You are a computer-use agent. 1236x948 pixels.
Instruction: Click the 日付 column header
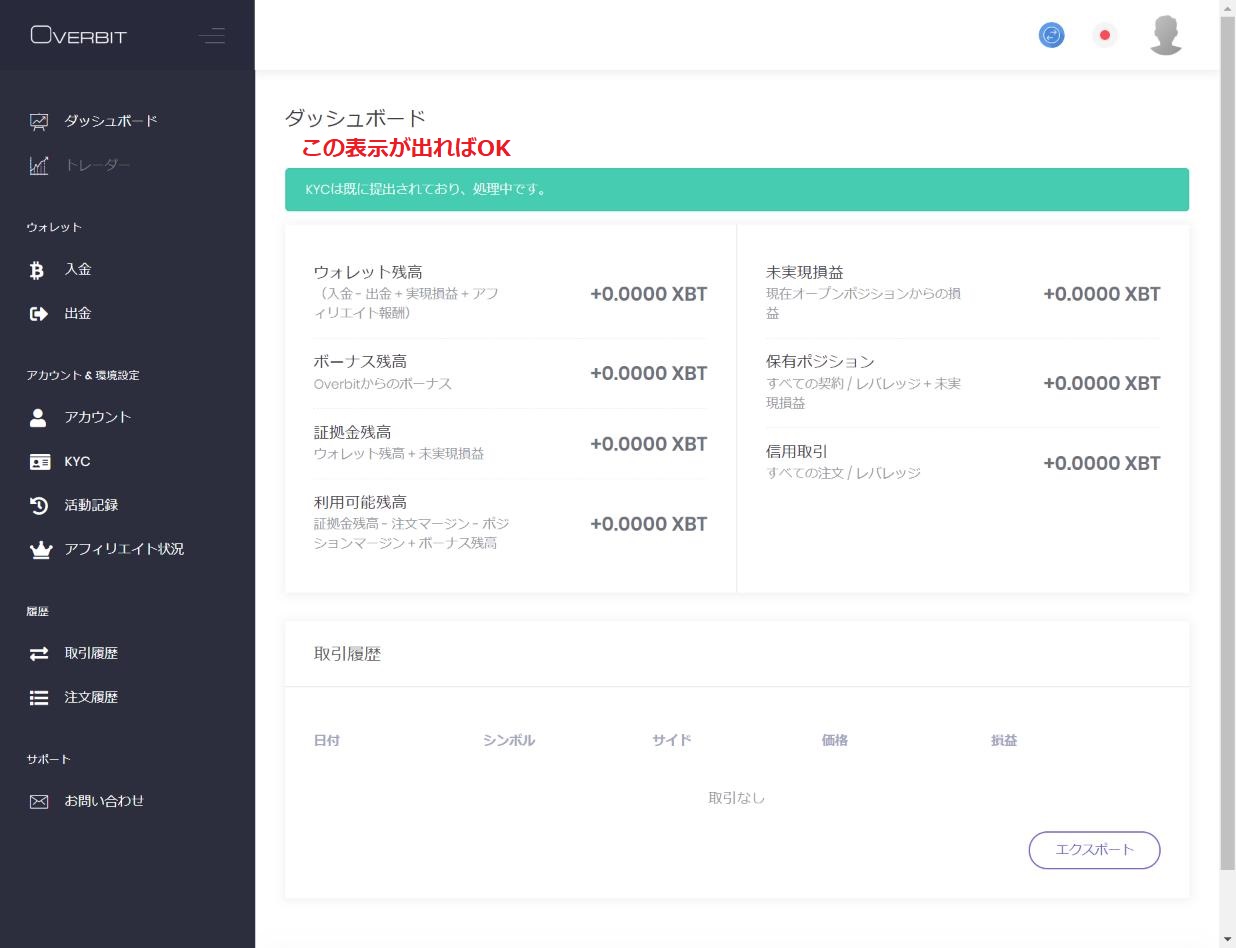(x=327, y=741)
